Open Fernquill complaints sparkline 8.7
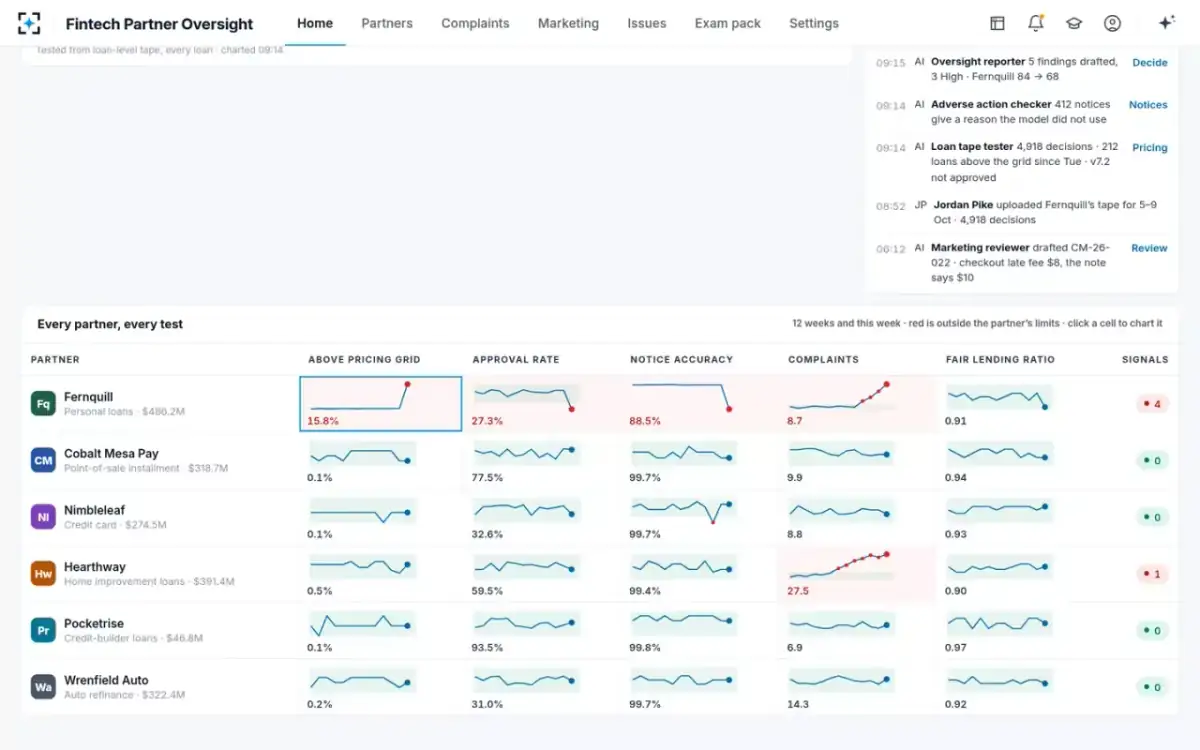1200x750 pixels. 859,404
